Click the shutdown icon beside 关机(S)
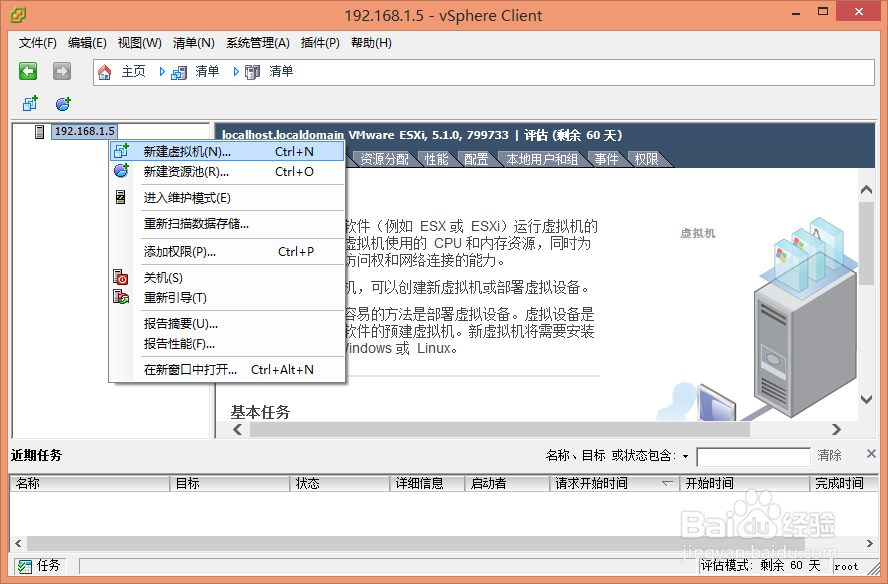888x584 pixels. coord(121,277)
